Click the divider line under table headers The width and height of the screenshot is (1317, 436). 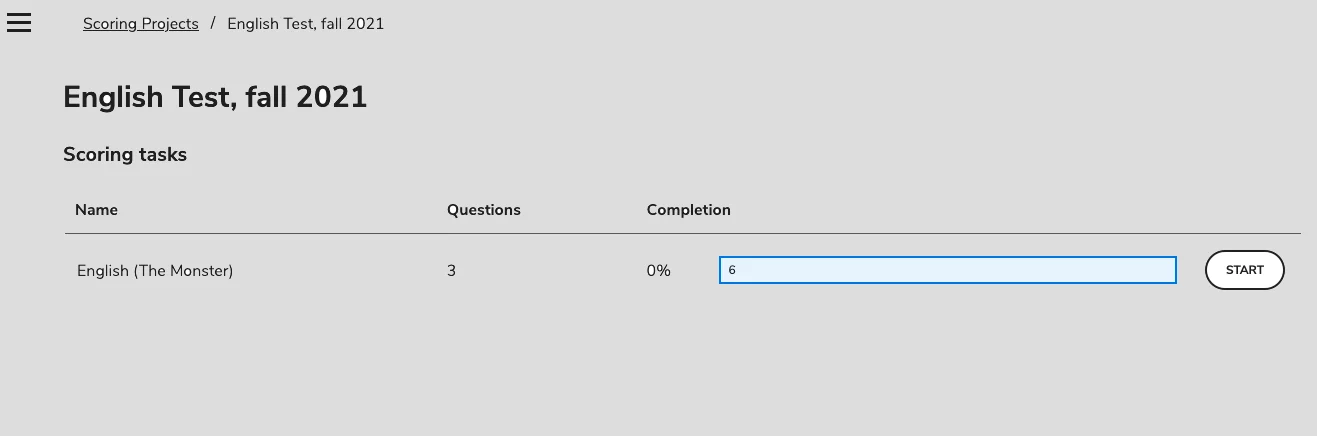pyautogui.click(x=682, y=234)
